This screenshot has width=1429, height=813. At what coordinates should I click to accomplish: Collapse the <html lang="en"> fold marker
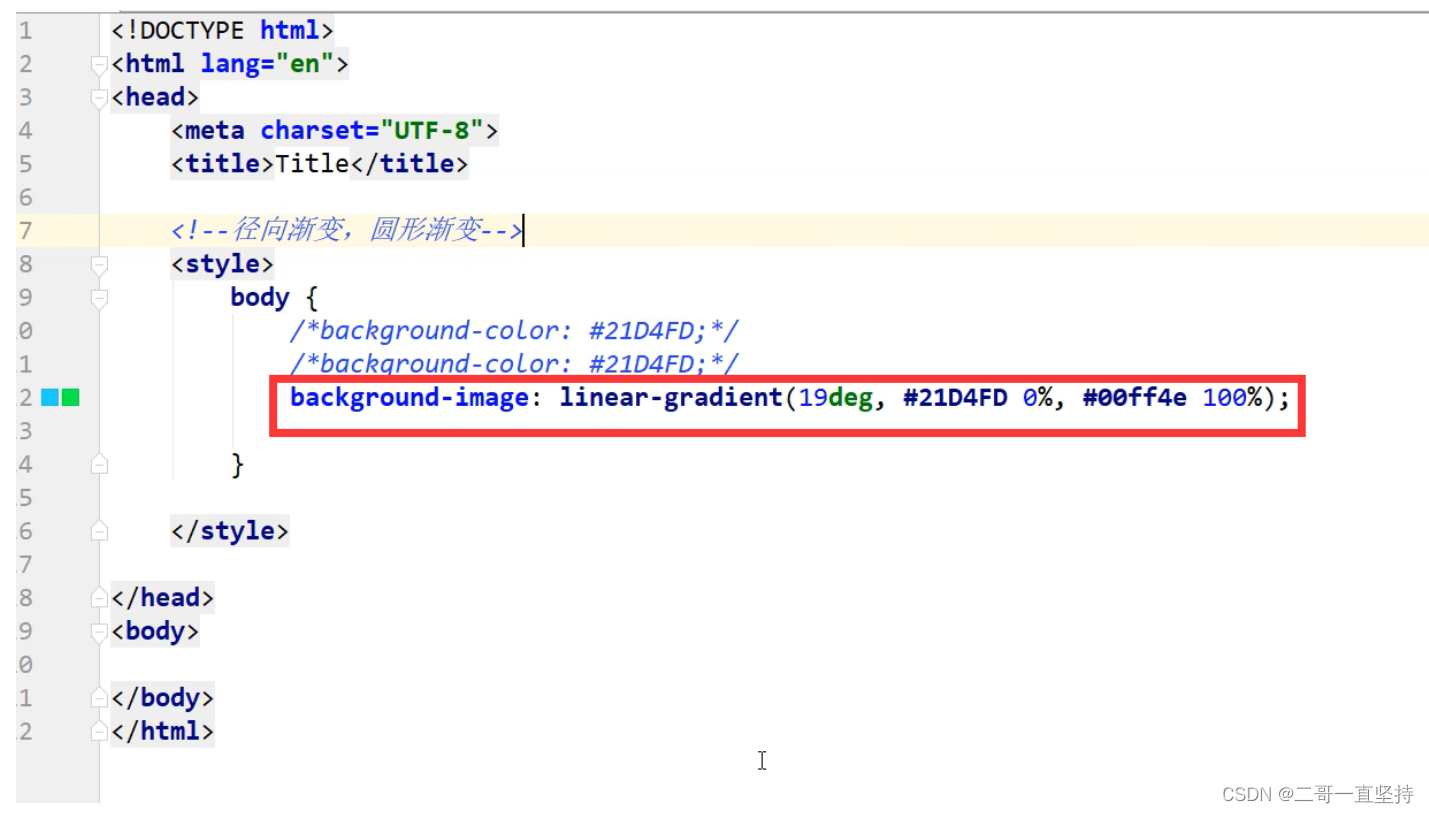pos(99,65)
